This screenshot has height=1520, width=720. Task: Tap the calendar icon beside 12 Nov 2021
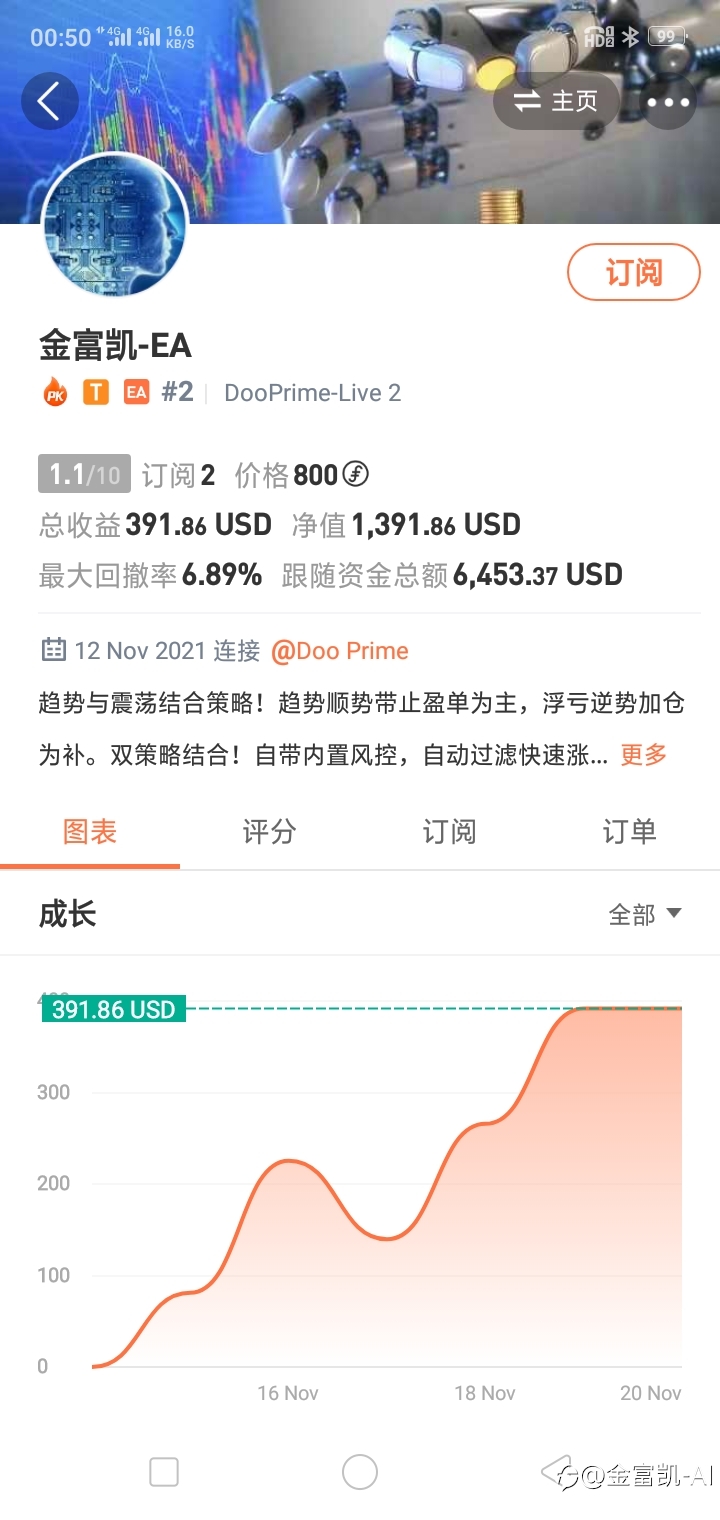[53, 651]
